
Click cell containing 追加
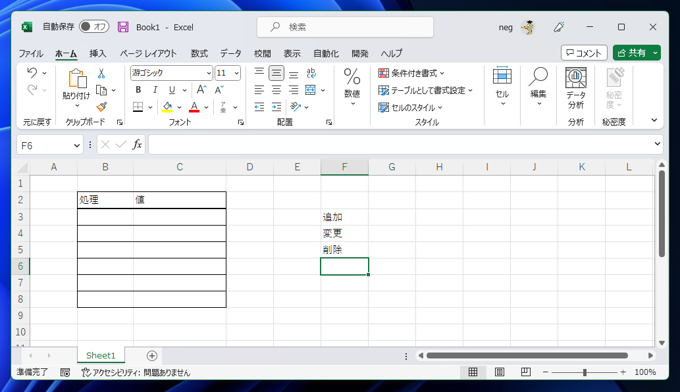tap(344, 217)
